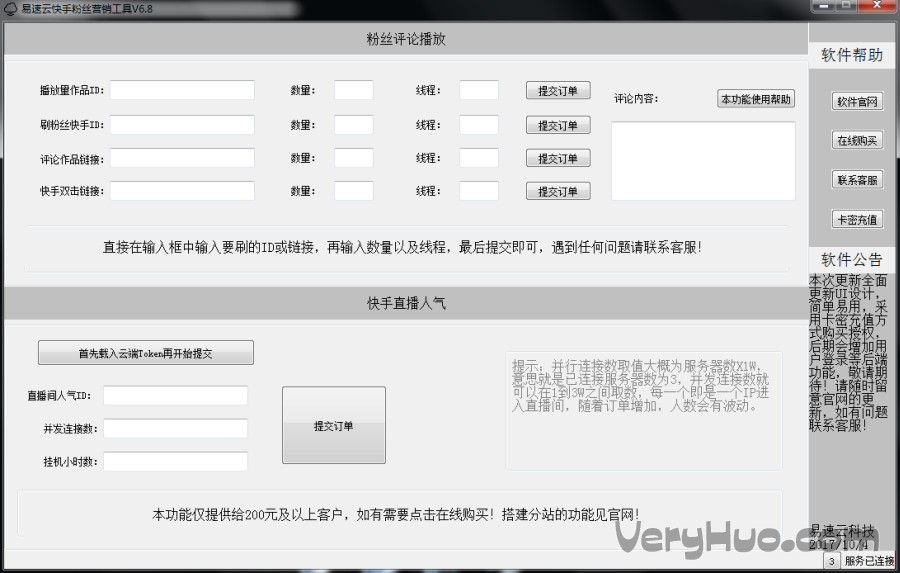900x573 pixels.
Task: Click the 在线购买 button
Action: [x=857, y=141]
